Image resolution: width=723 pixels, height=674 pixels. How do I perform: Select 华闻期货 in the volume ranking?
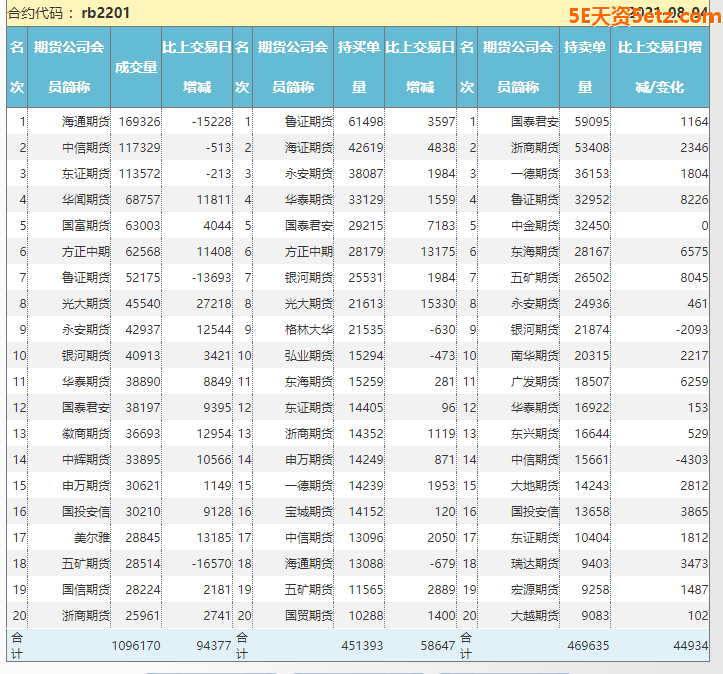click(x=86, y=200)
